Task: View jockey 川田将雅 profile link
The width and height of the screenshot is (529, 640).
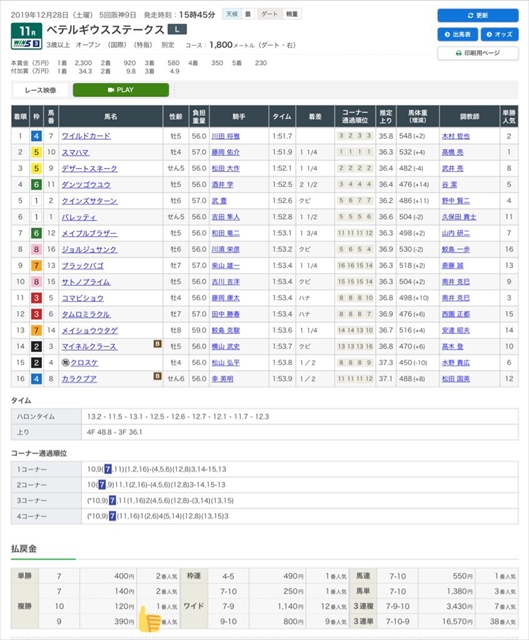Action: (x=225, y=136)
